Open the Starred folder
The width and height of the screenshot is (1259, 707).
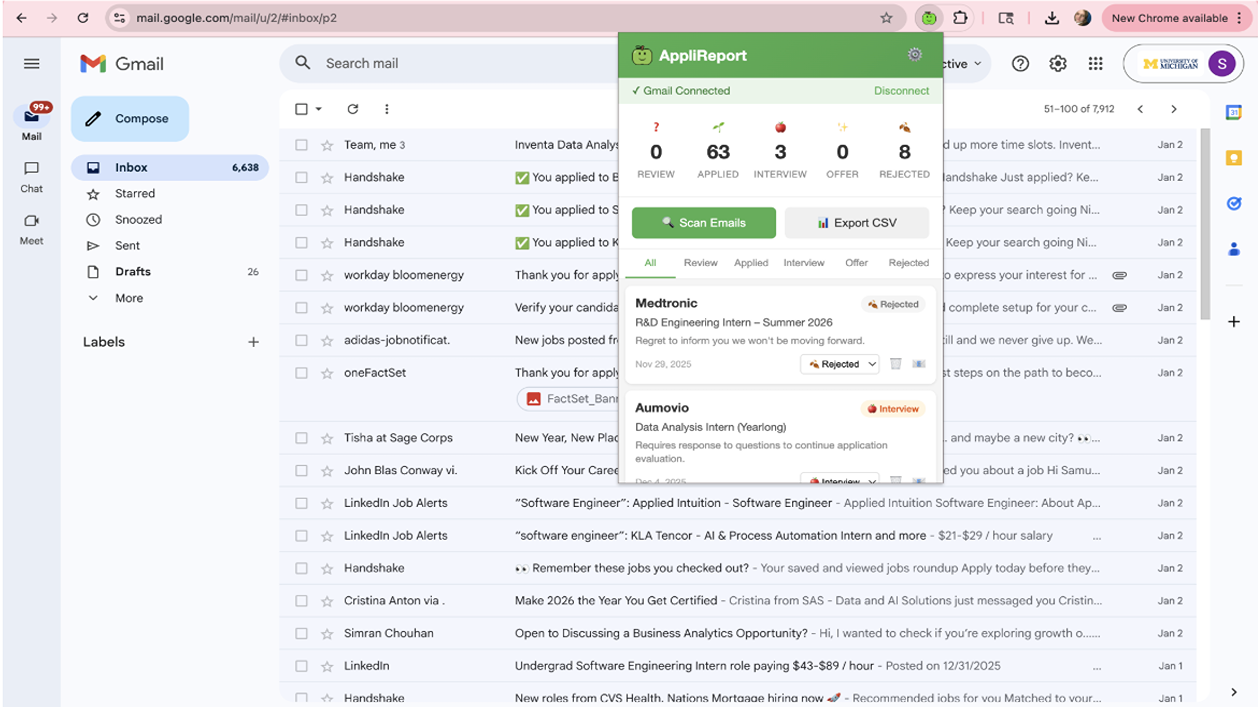coord(170,194)
